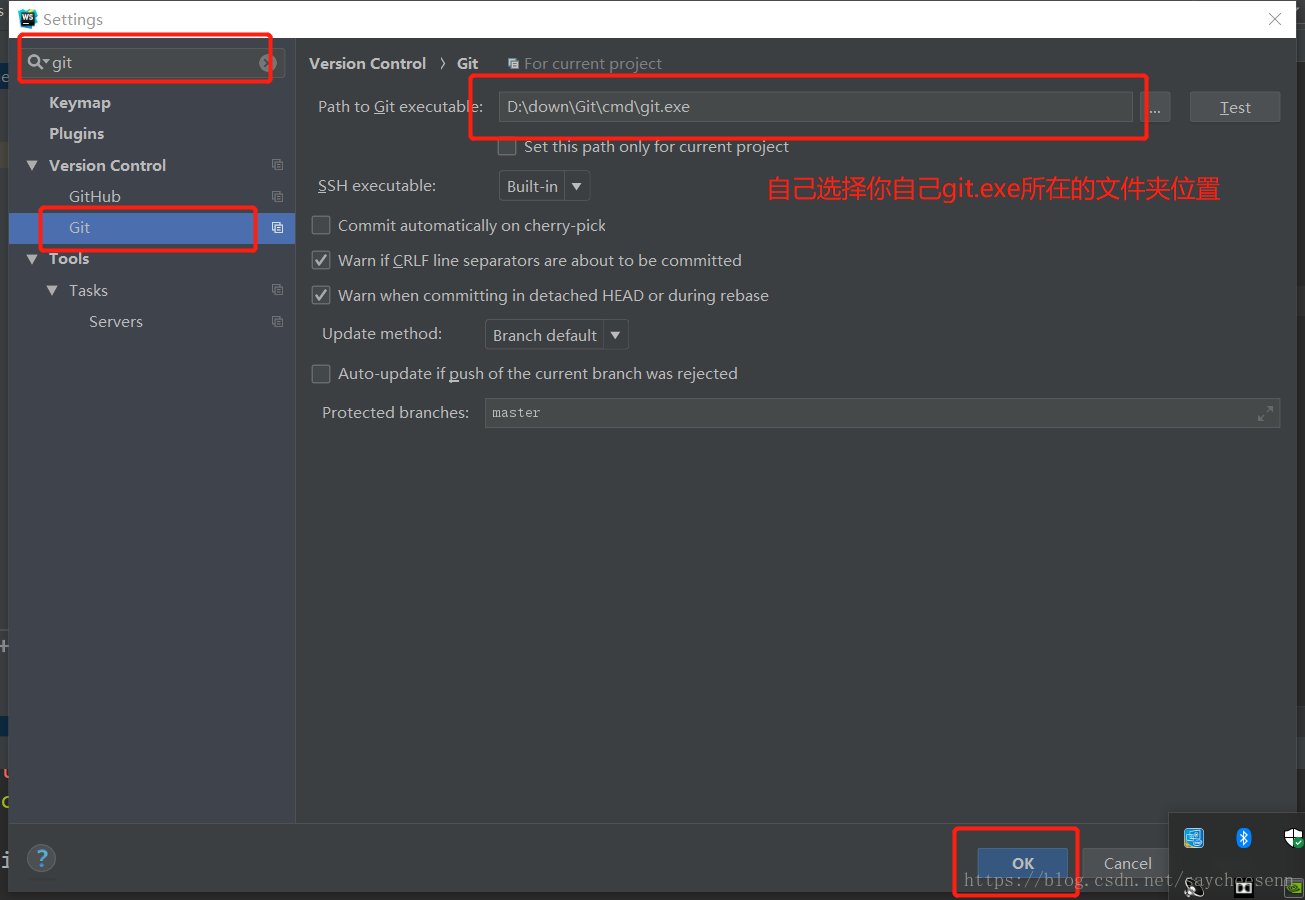
Task: Click project-level icon beside Servers row
Action: pyautogui.click(x=277, y=321)
